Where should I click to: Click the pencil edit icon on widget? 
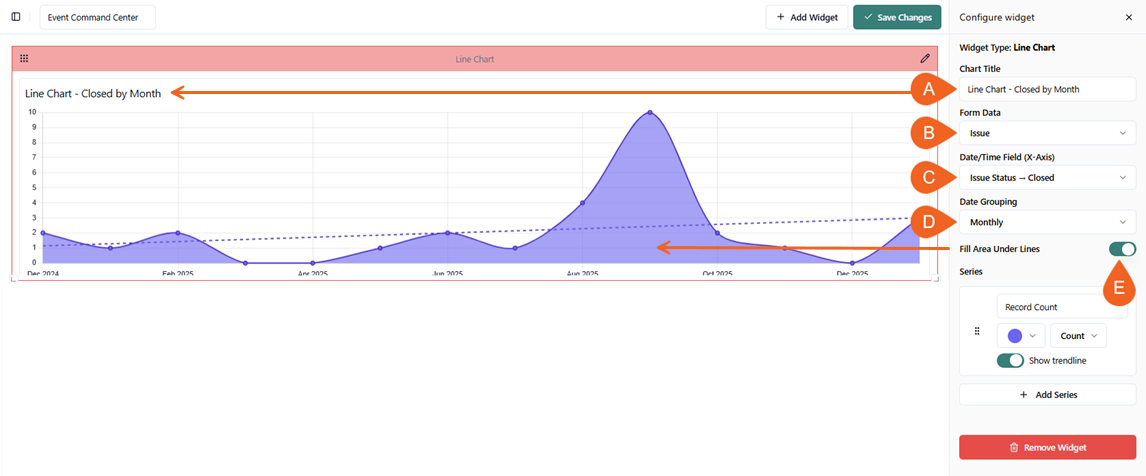coord(925,59)
